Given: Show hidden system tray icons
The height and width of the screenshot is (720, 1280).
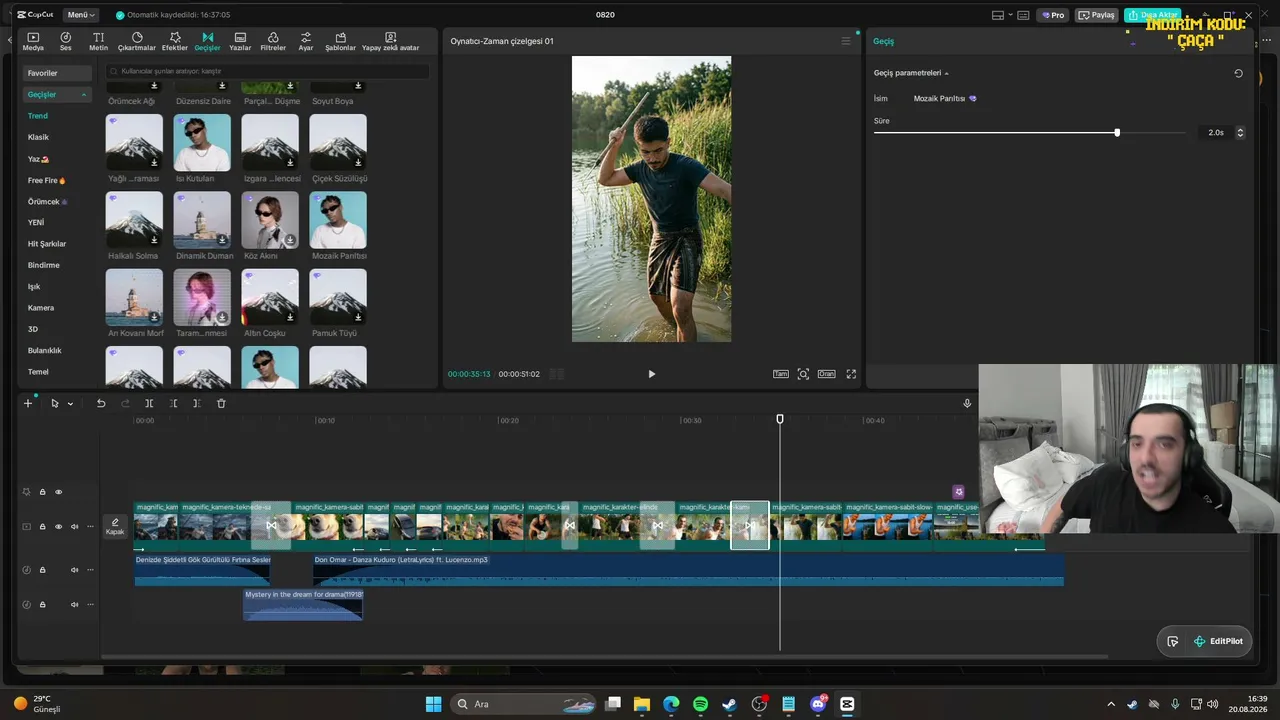Looking at the screenshot, I should click(x=1110, y=704).
